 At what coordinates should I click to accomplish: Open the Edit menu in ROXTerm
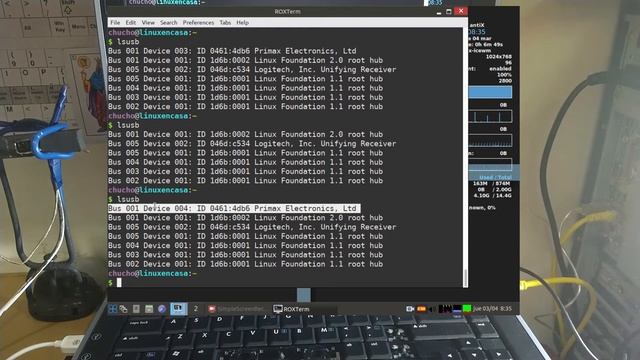(131, 22)
